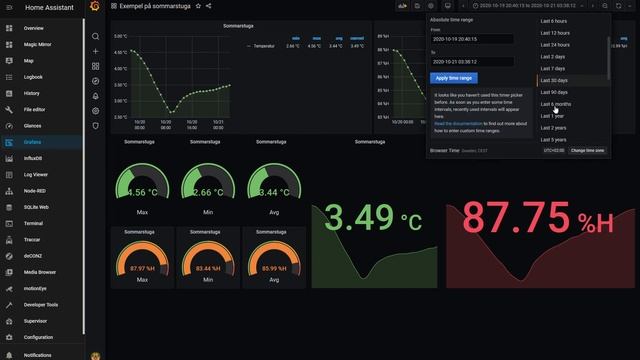640x360 pixels.
Task: Open Grafana Configuration cog icon
Action: [x=96, y=111]
